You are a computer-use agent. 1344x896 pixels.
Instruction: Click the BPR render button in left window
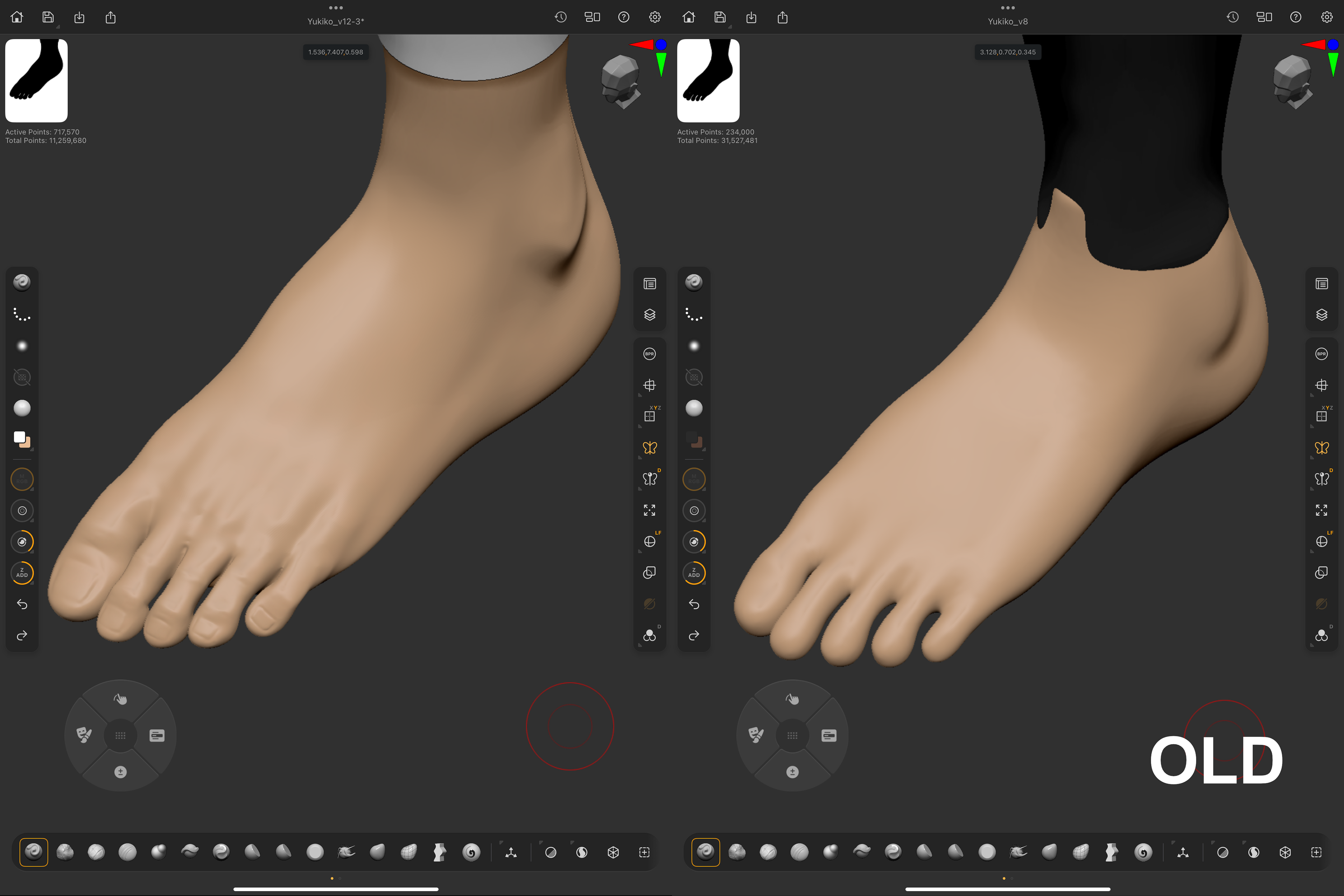point(649,354)
